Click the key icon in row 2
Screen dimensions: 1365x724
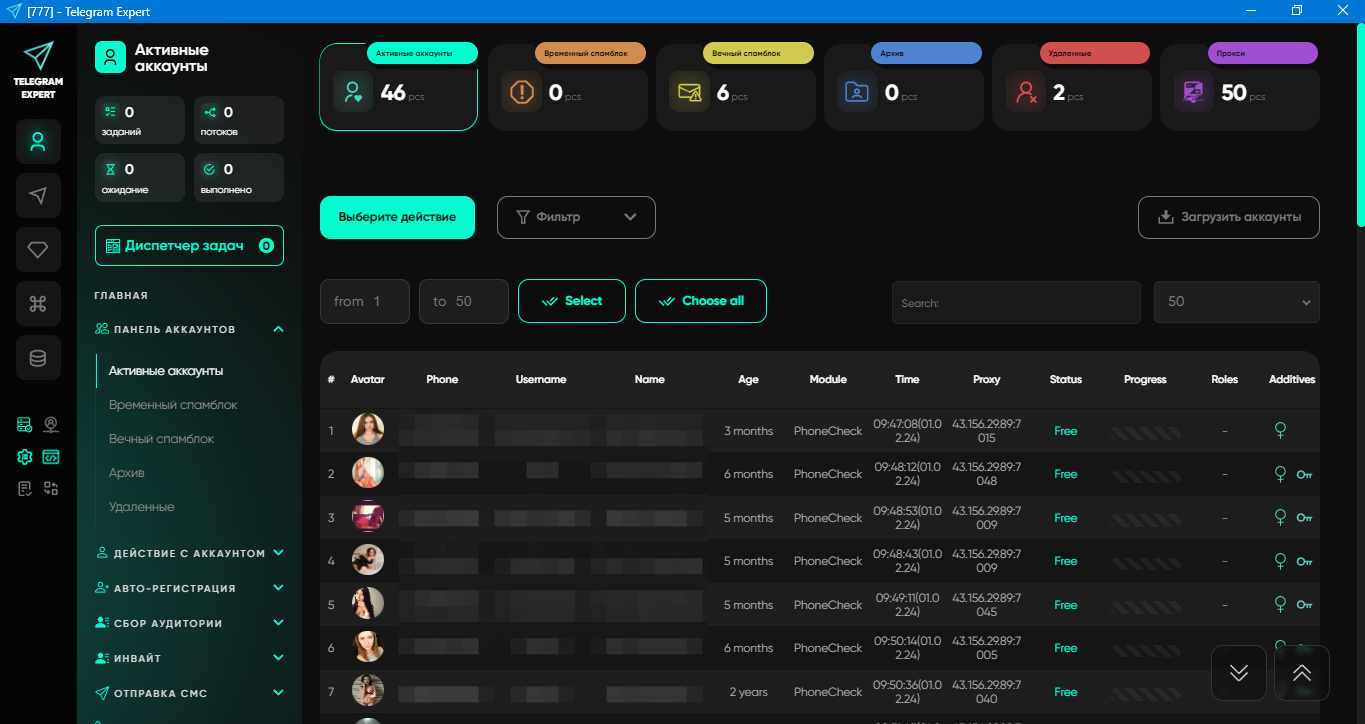1304,475
